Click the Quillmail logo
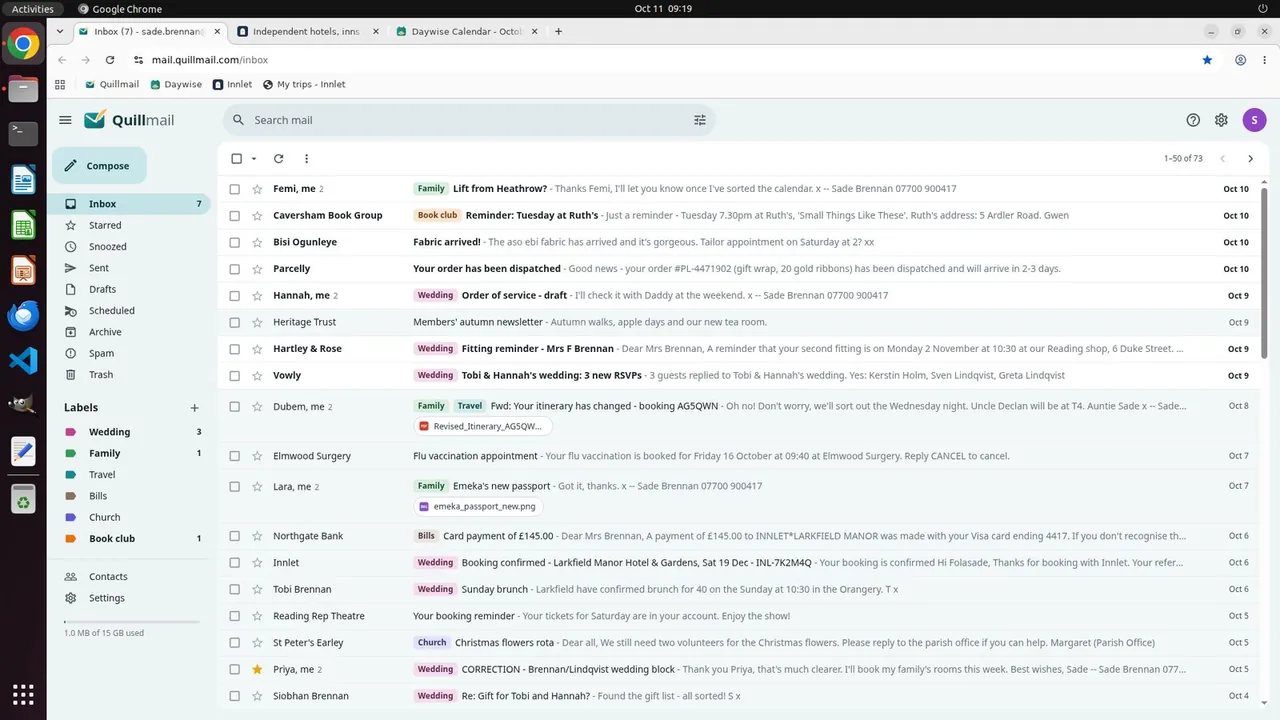Viewport: 1280px width, 720px height. (129, 120)
